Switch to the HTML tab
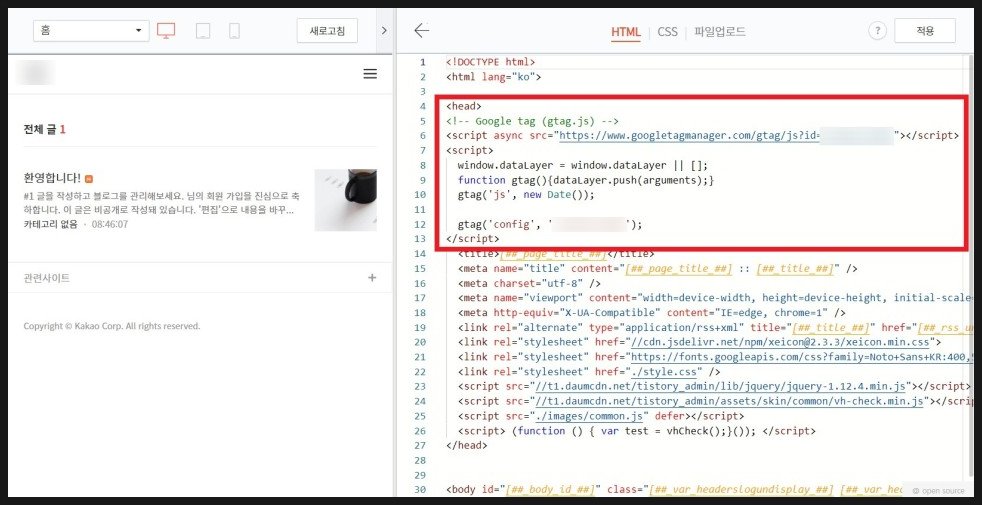982x505 pixels. 626,32
